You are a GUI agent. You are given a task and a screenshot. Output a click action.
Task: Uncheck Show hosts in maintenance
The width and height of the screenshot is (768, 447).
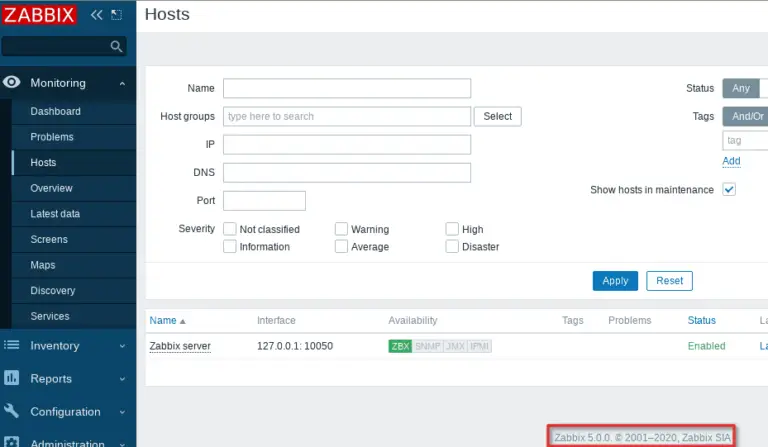pos(729,189)
